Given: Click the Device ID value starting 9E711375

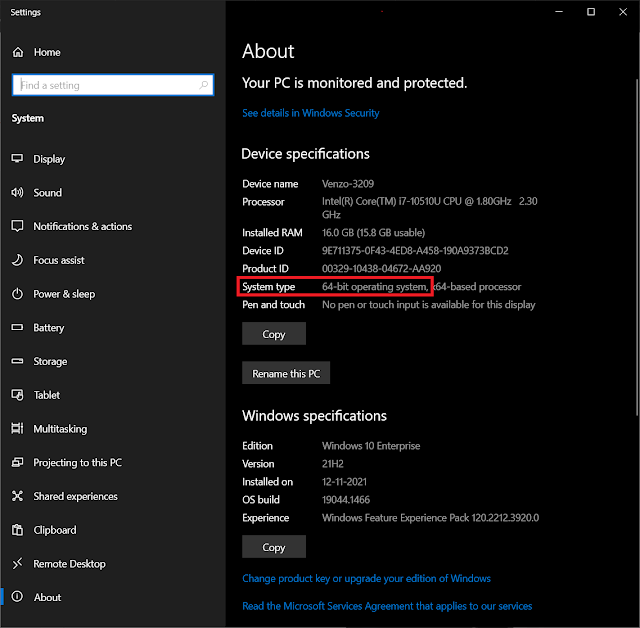Looking at the screenshot, I should pyautogui.click(x=415, y=251).
